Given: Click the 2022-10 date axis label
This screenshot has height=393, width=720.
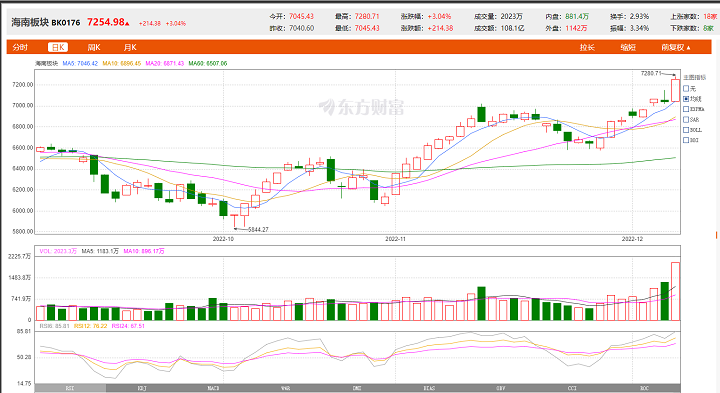Looking at the screenshot, I should [223, 239].
